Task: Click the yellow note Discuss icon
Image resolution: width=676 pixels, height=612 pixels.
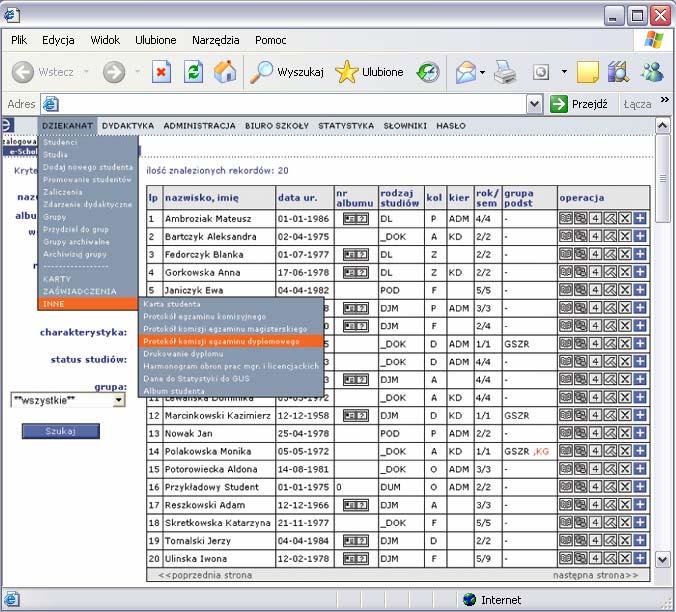Action: (588, 72)
